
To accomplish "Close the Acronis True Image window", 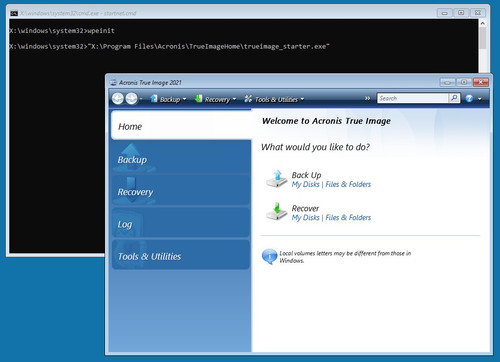I will (480, 82).
